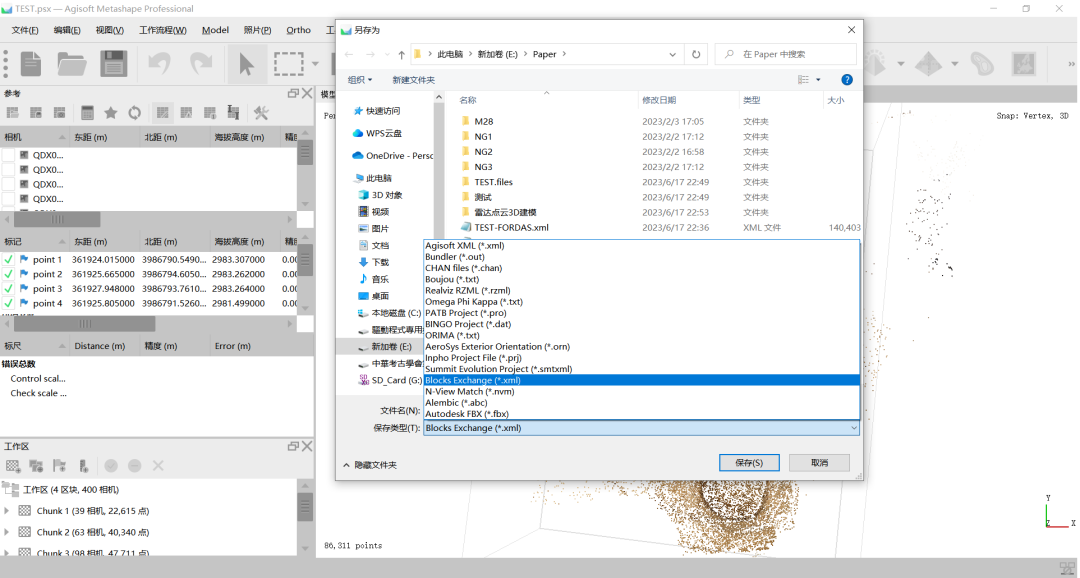This screenshot has width=1080, height=578.
Task: Click the Add marker flag icon in workspace toolbar
Action: point(60,466)
